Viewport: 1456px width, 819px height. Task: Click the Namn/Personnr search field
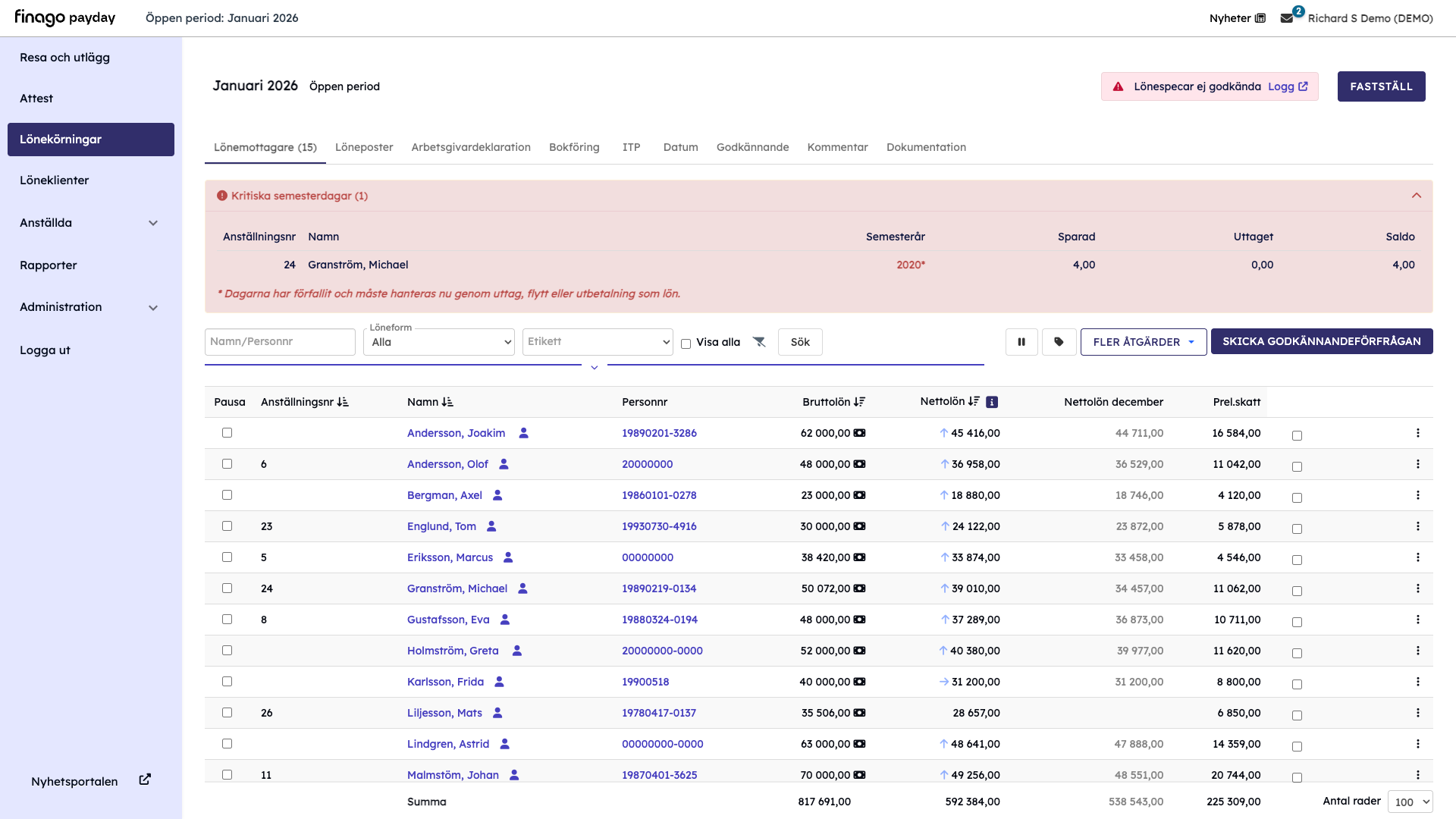pyautogui.click(x=279, y=342)
